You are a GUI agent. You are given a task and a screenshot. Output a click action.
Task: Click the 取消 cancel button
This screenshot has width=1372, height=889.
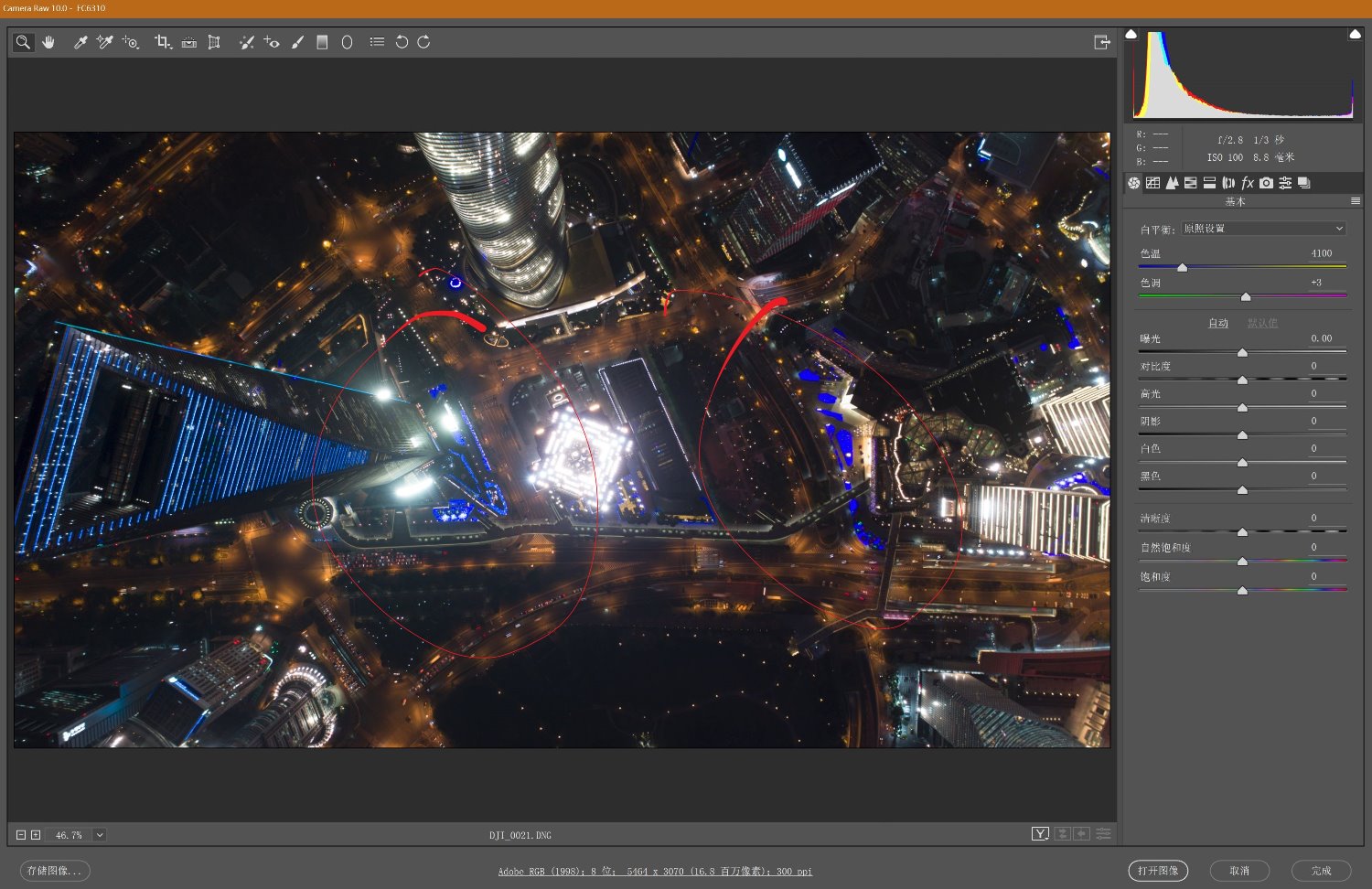point(1239,871)
